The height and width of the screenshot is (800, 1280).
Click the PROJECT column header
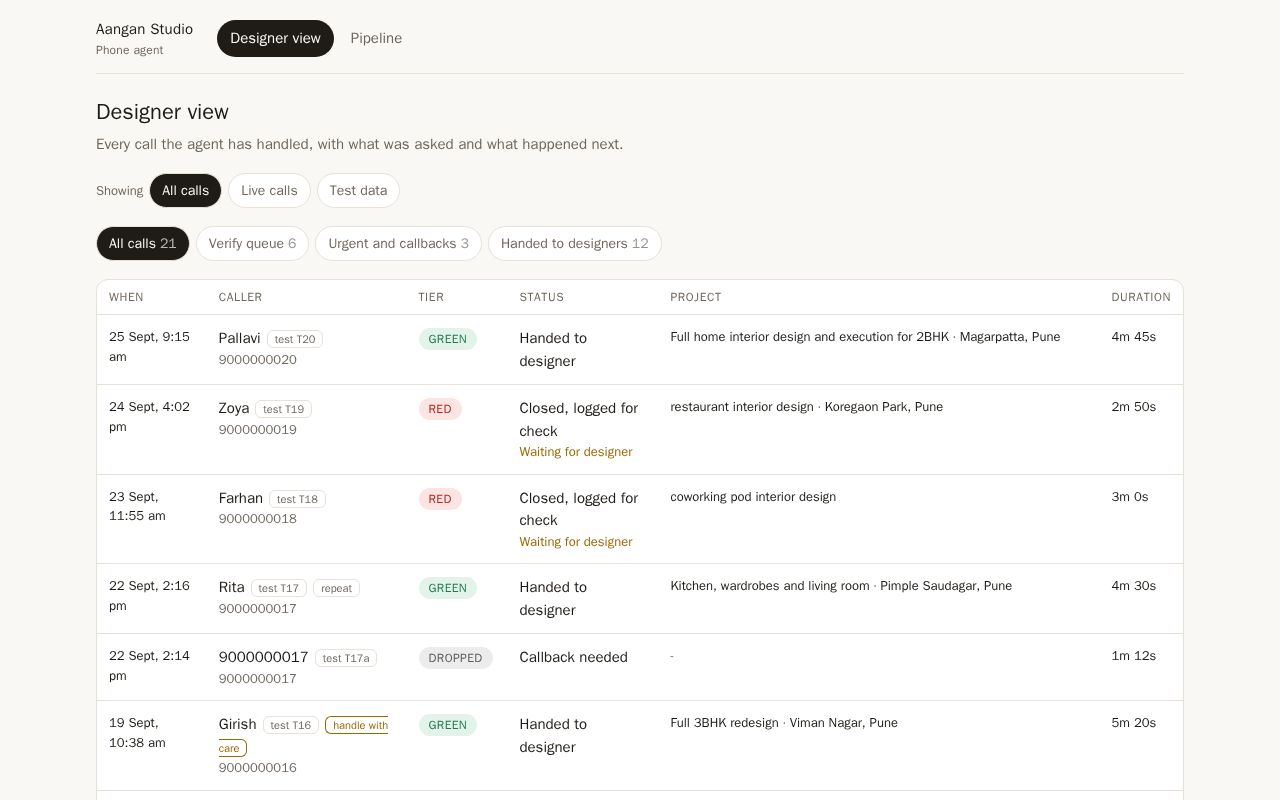pyautogui.click(x=696, y=297)
